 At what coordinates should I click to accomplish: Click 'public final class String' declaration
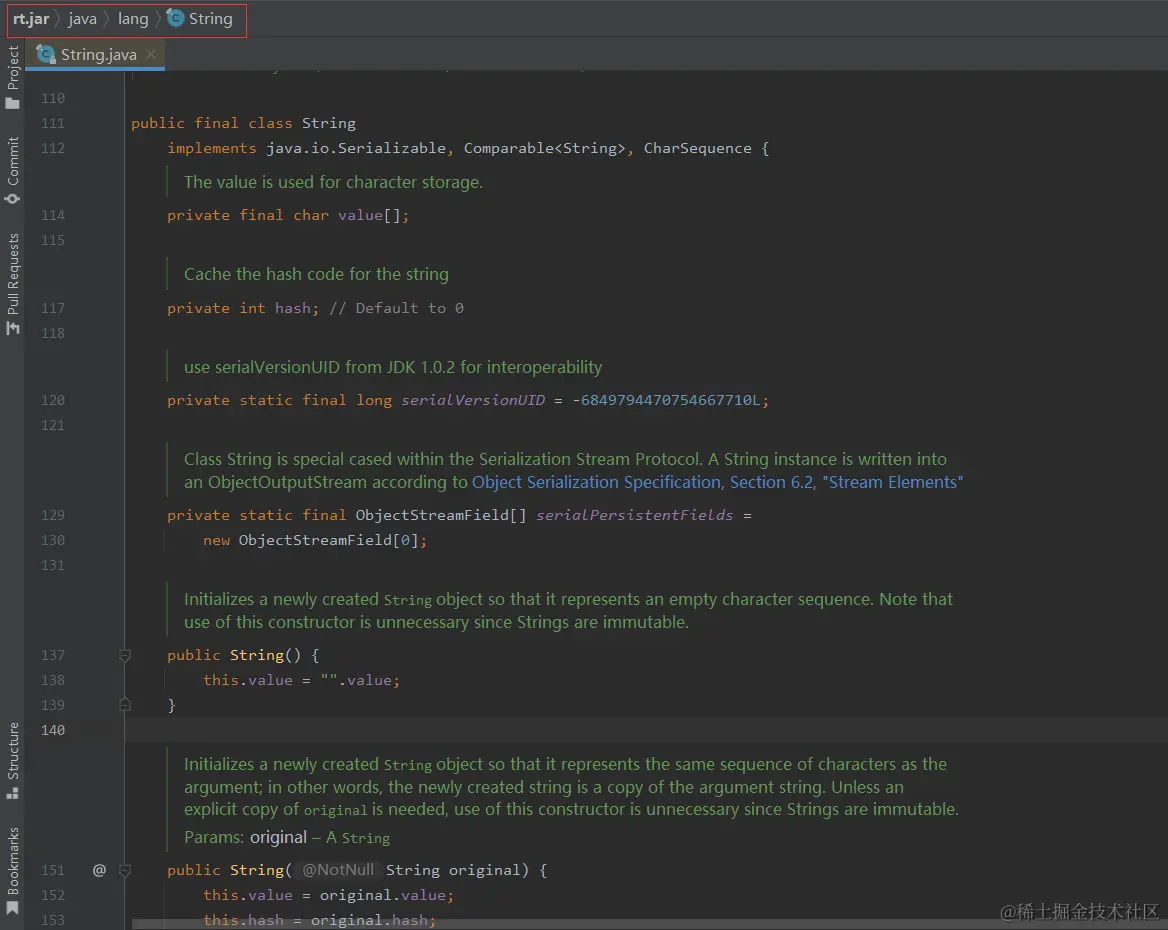[x=243, y=123]
